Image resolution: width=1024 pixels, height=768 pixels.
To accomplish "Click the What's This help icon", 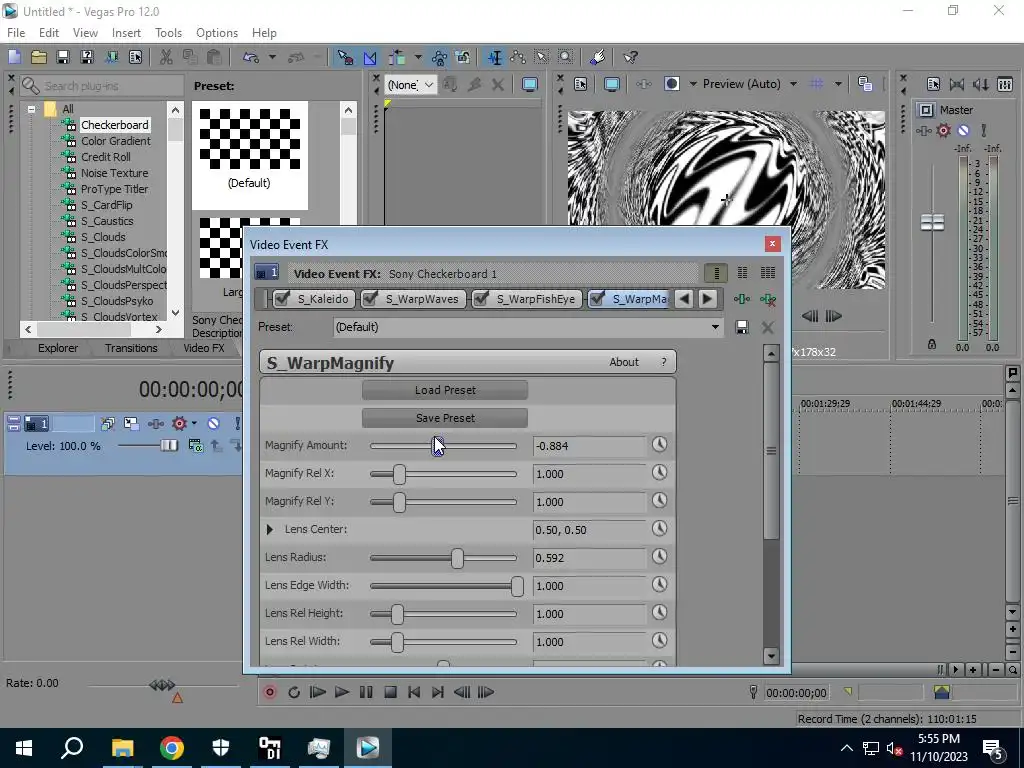I will click(630, 57).
